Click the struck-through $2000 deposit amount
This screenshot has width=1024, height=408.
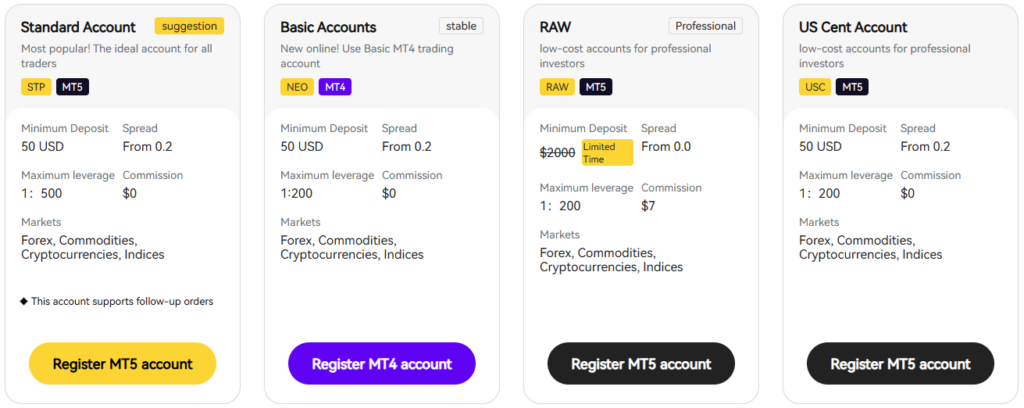tap(558, 153)
